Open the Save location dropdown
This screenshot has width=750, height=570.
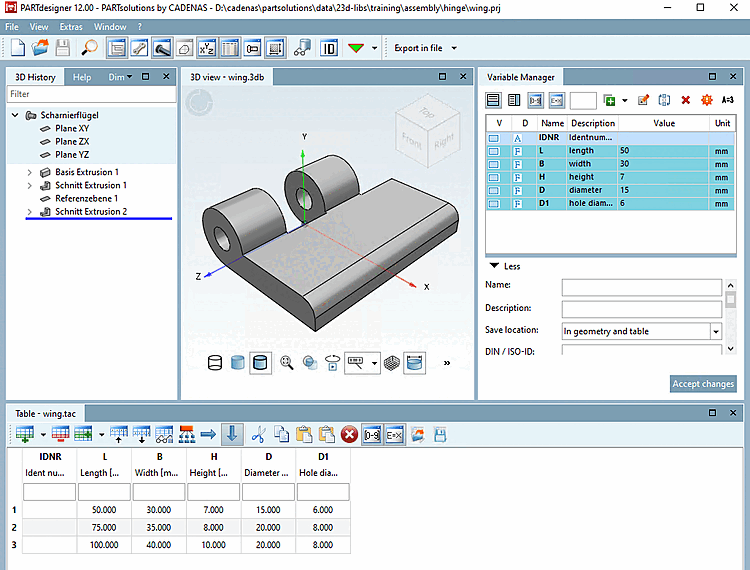click(x=716, y=331)
